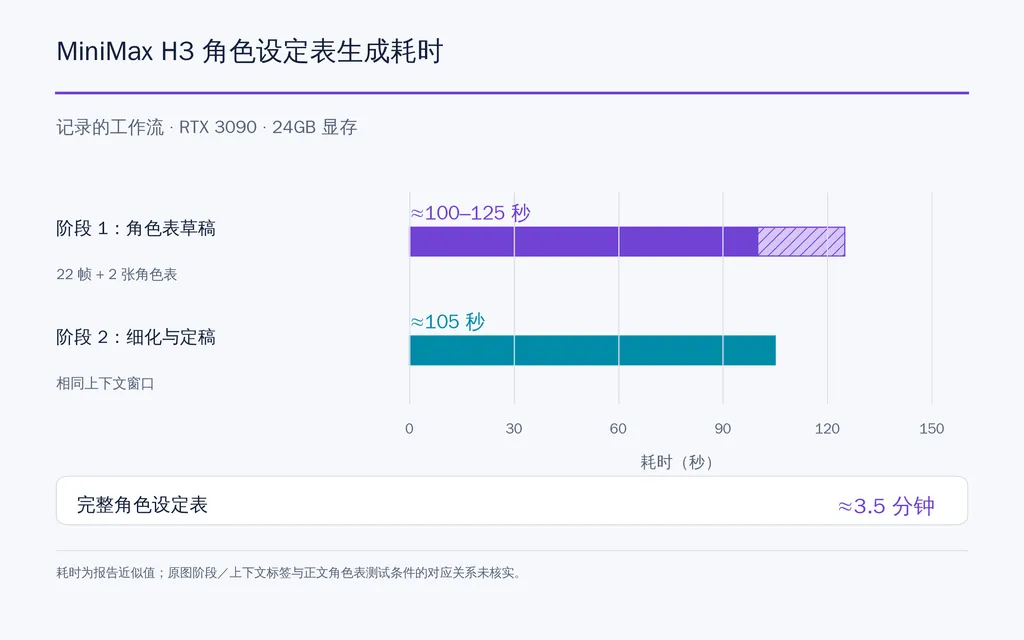Select the label "阶段 1：角色表草稿"

point(136,229)
